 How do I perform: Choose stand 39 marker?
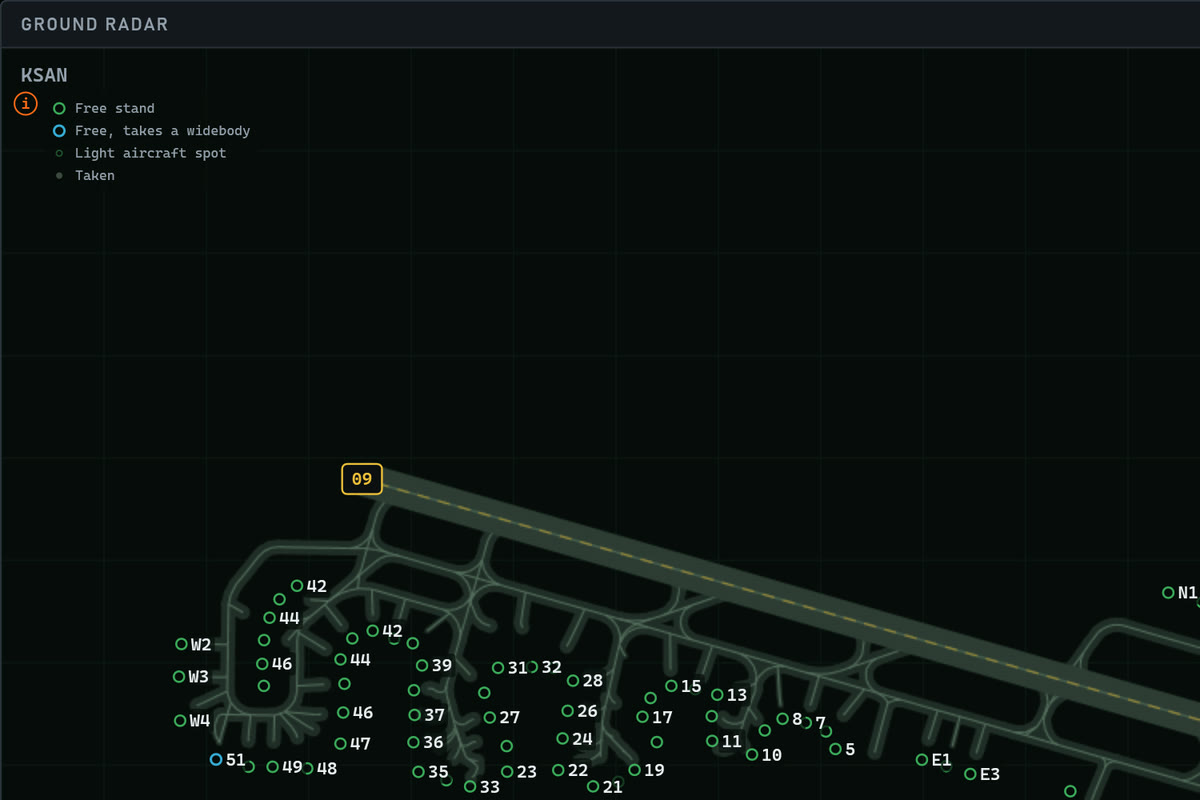click(422, 666)
